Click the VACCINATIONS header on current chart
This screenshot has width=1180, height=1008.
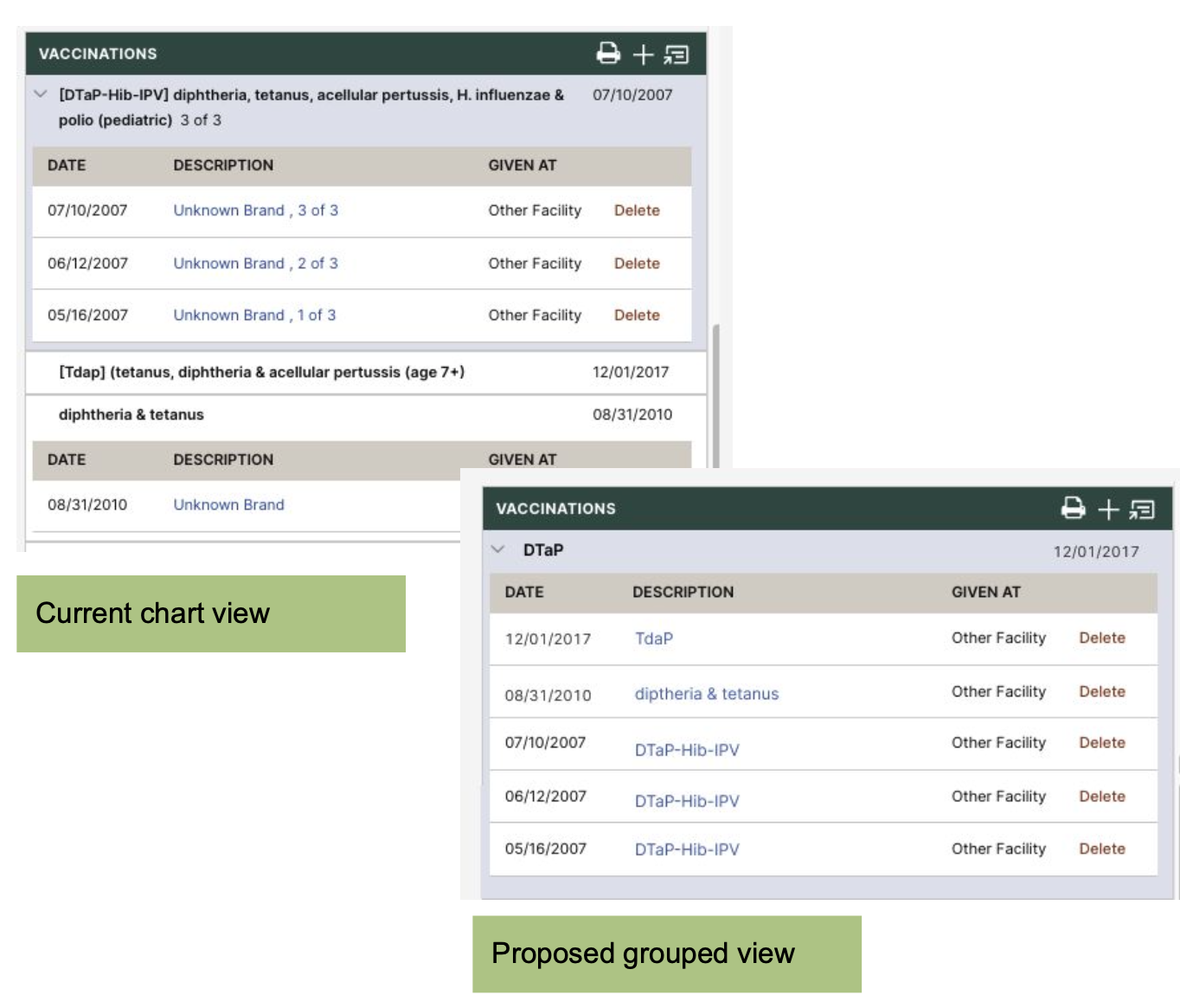98,54
